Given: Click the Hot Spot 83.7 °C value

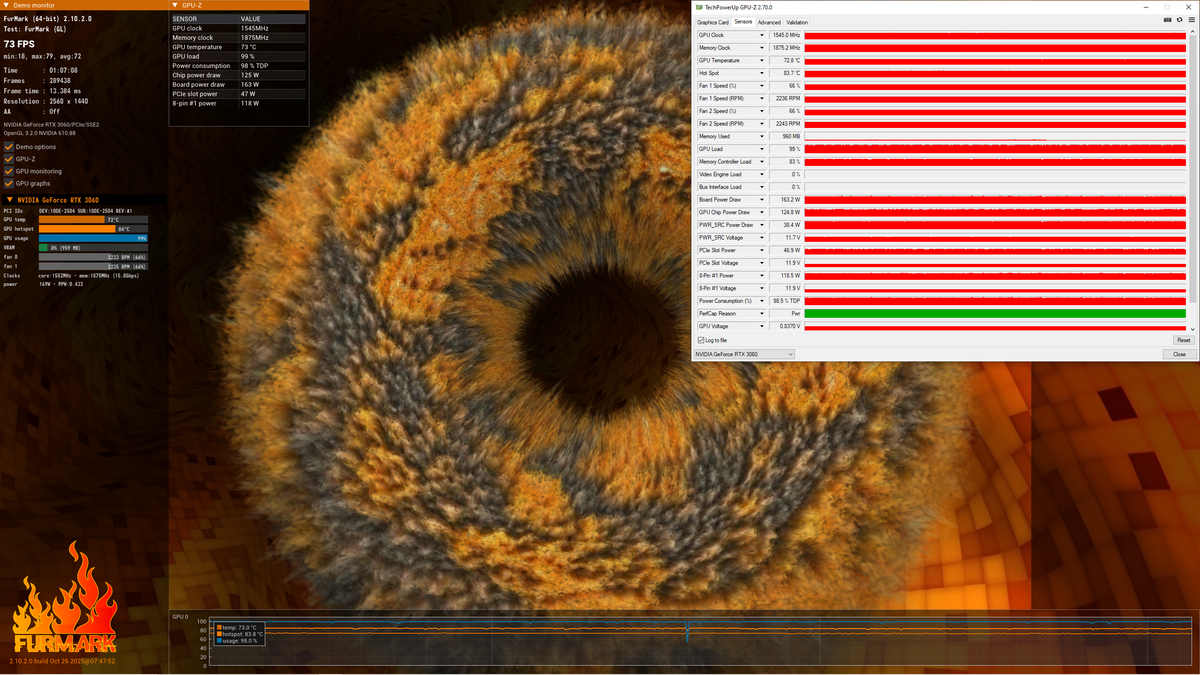Looking at the screenshot, I should click(786, 73).
